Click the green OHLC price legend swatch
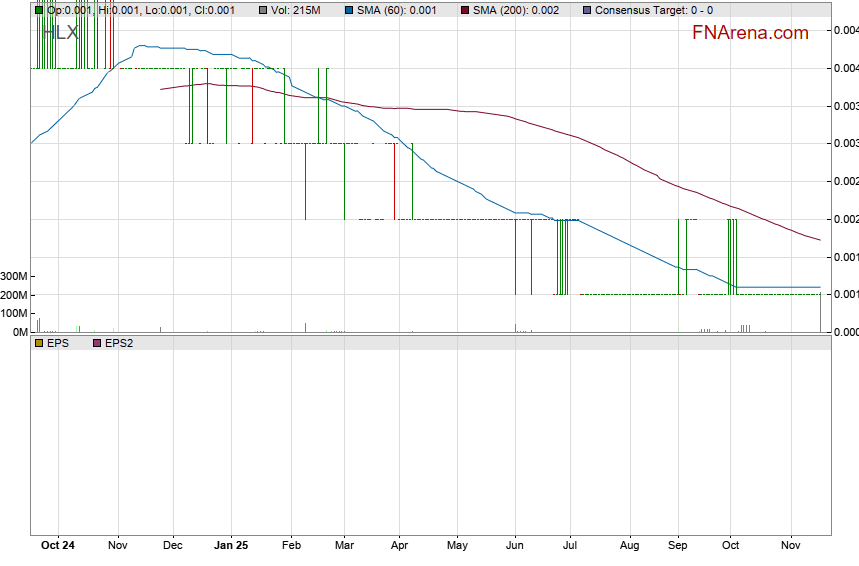Screen dimensions: 859x566 point(39,10)
